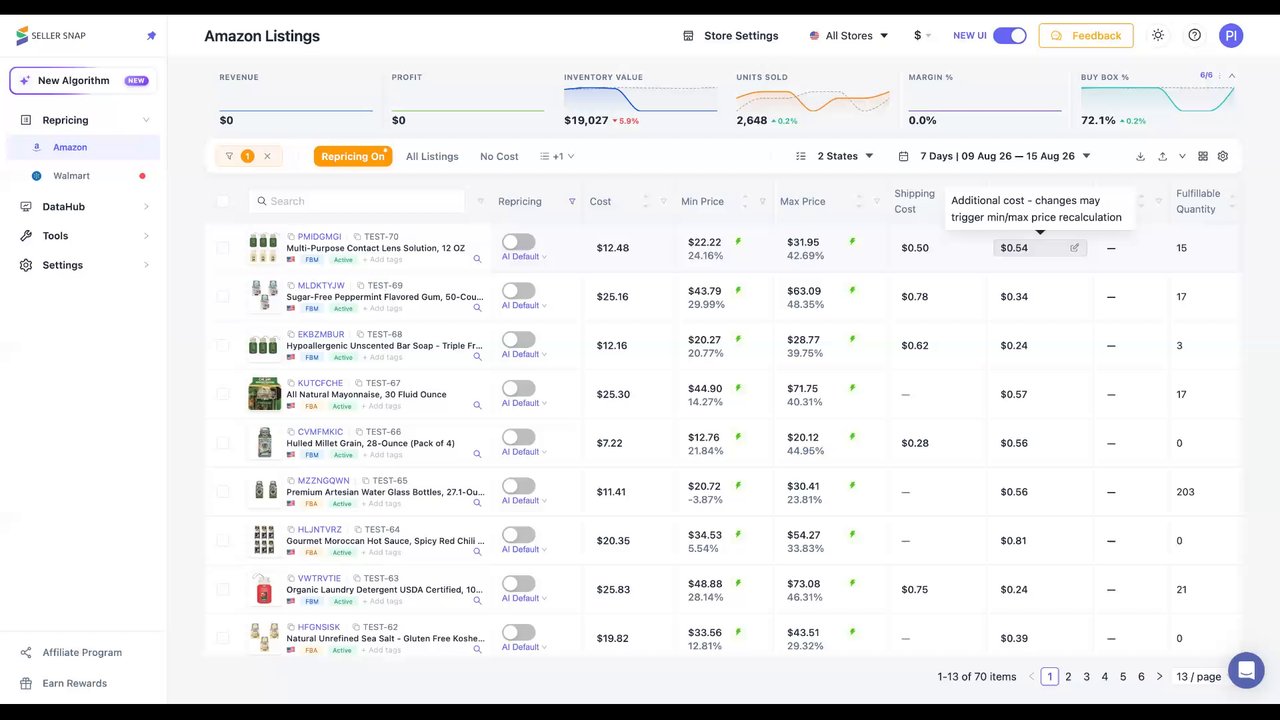Add tags to All Natural Mayonnaise
This screenshot has height=720, width=1280.
[x=382, y=406]
